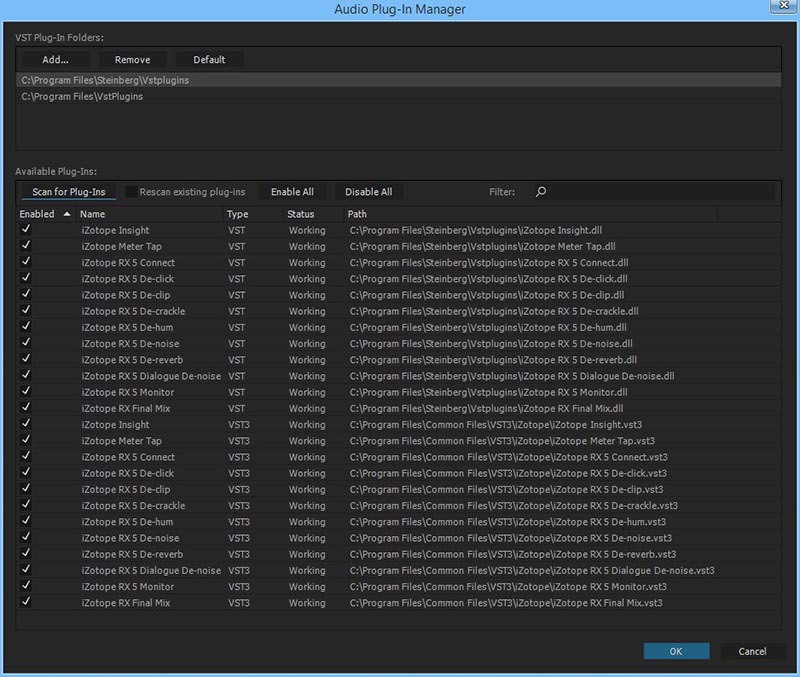Disable iZotope RX 5 De-click VST checkbox
800x677 pixels.
pos(26,278)
